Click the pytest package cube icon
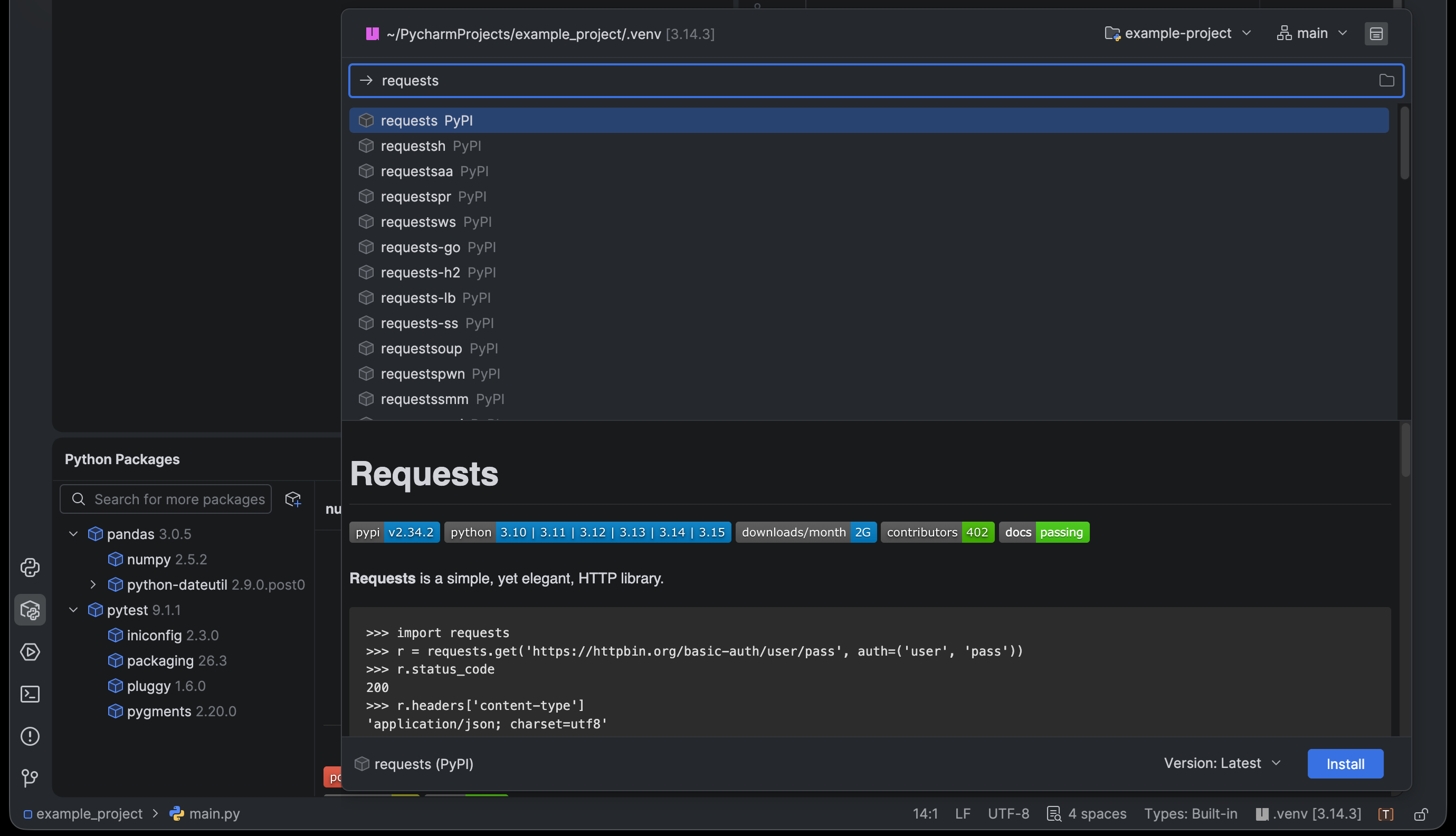The height and width of the screenshot is (836, 1456). pos(96,609)
